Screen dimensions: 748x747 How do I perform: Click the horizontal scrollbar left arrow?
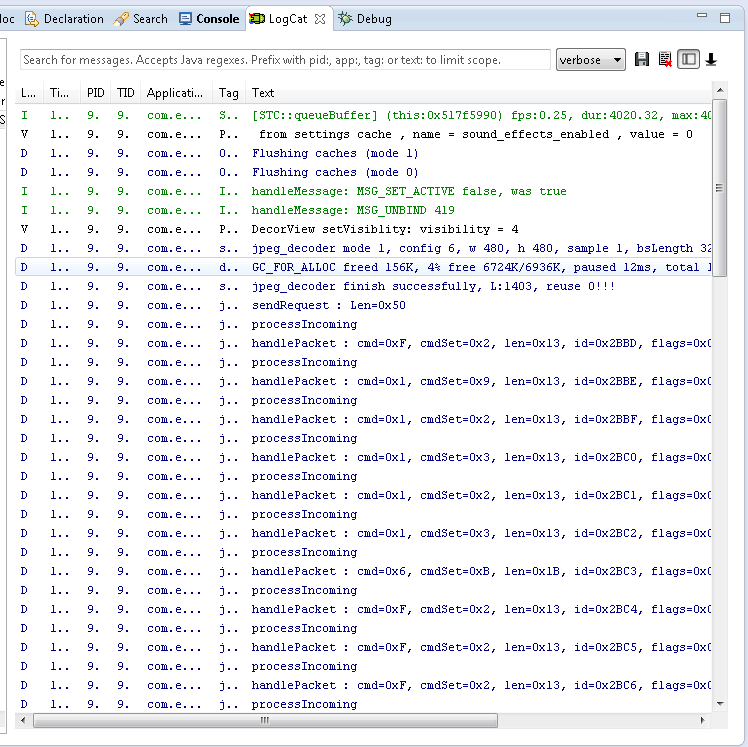tap(23, 720)
